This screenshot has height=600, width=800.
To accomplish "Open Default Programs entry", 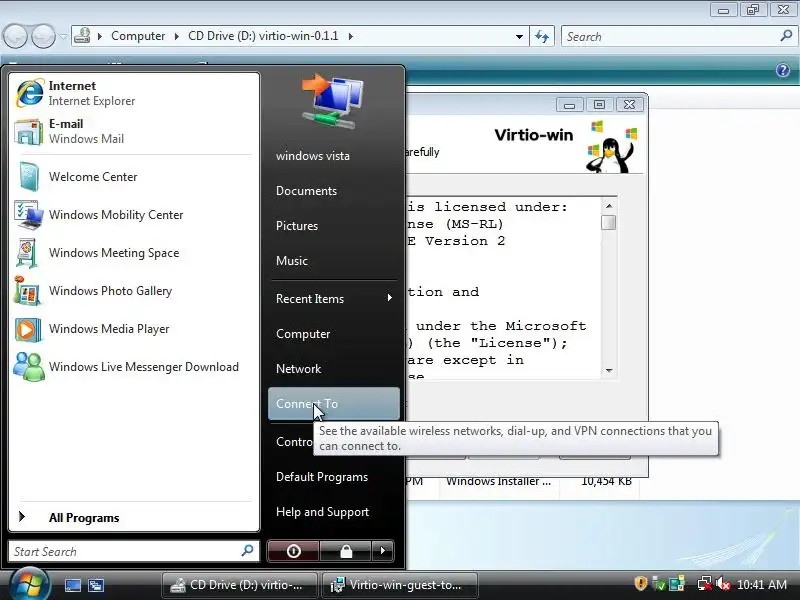I will pyautogui.click(x=322, y=477).
